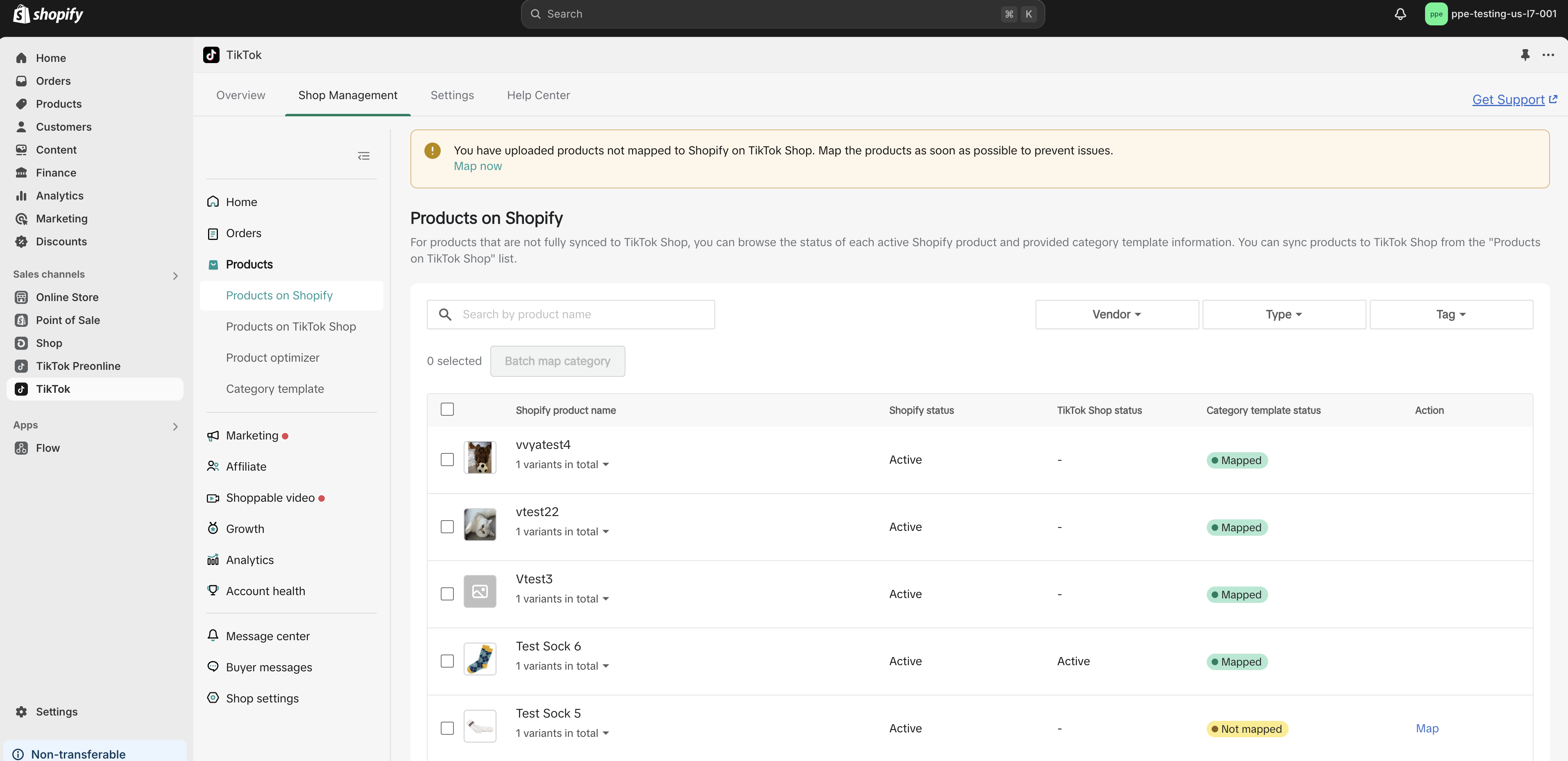
Task: Click the Map now link
Action: click(477, 166)
